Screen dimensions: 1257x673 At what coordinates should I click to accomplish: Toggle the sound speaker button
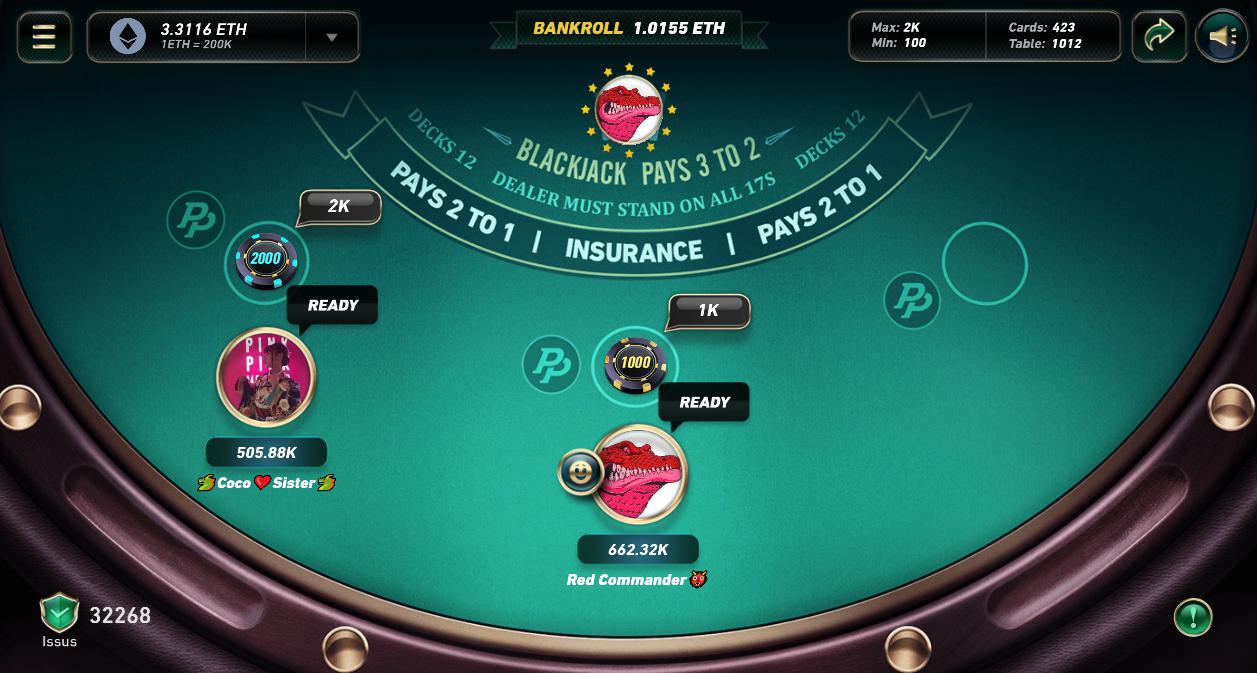pos(1221,37)
